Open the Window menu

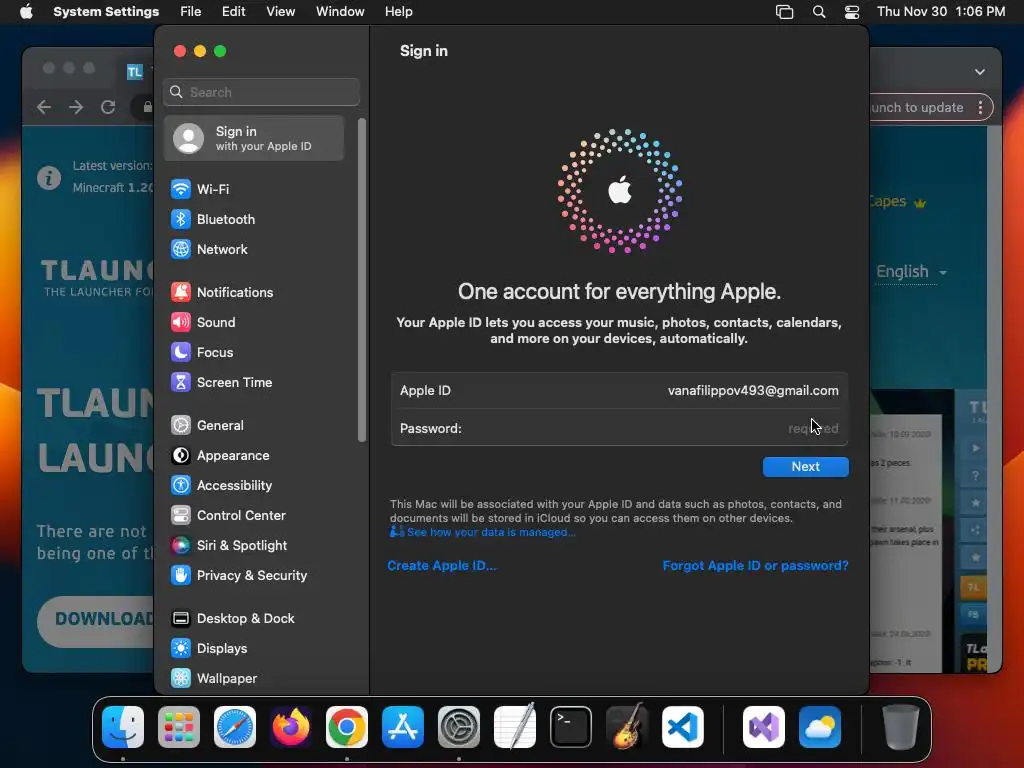340,12
